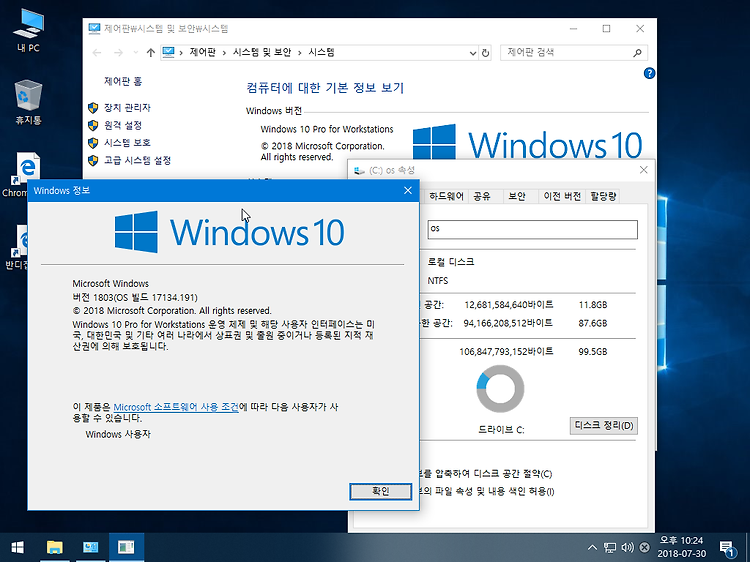Expand the address bar history dropdown
Viewport: 750px width, 562px height.
[x=473, y=53]
